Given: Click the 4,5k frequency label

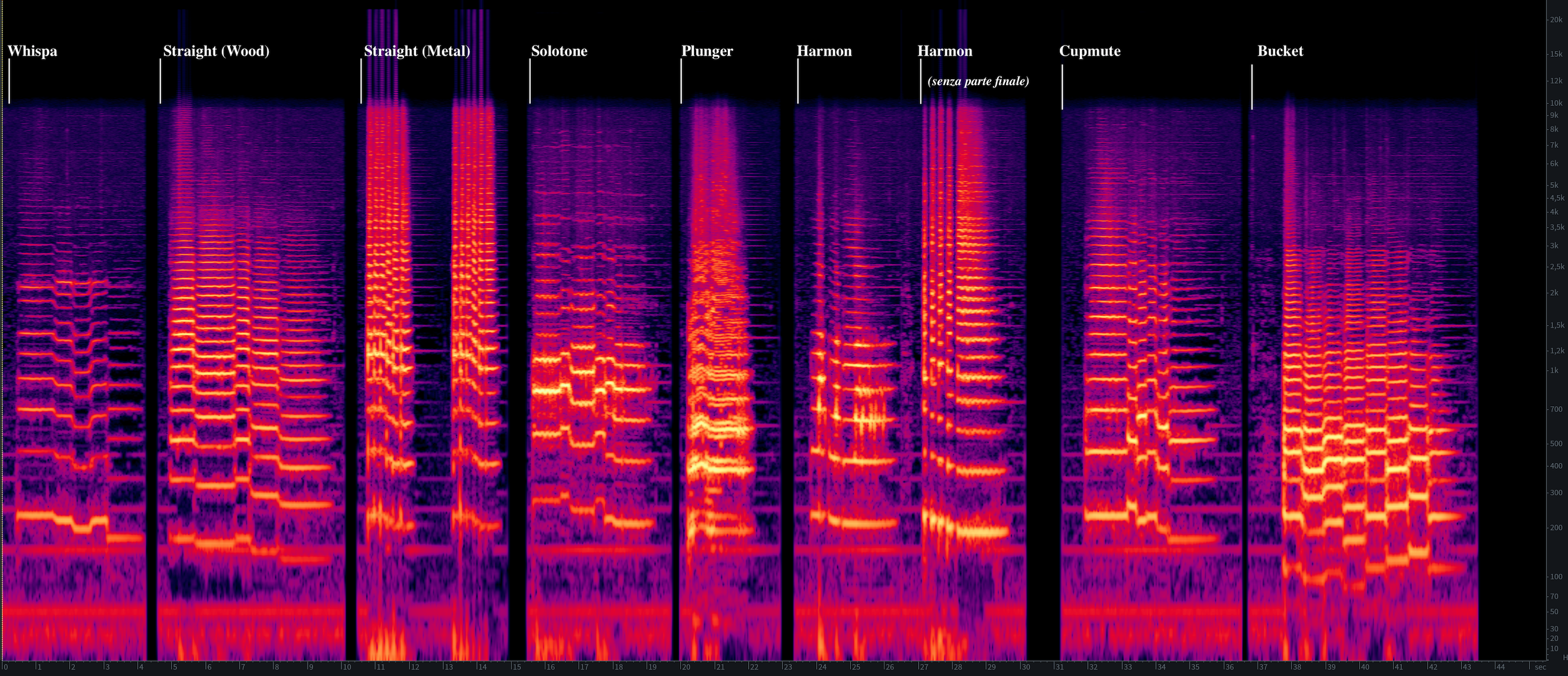Looking at the screenshot, I should point(1557,198).
